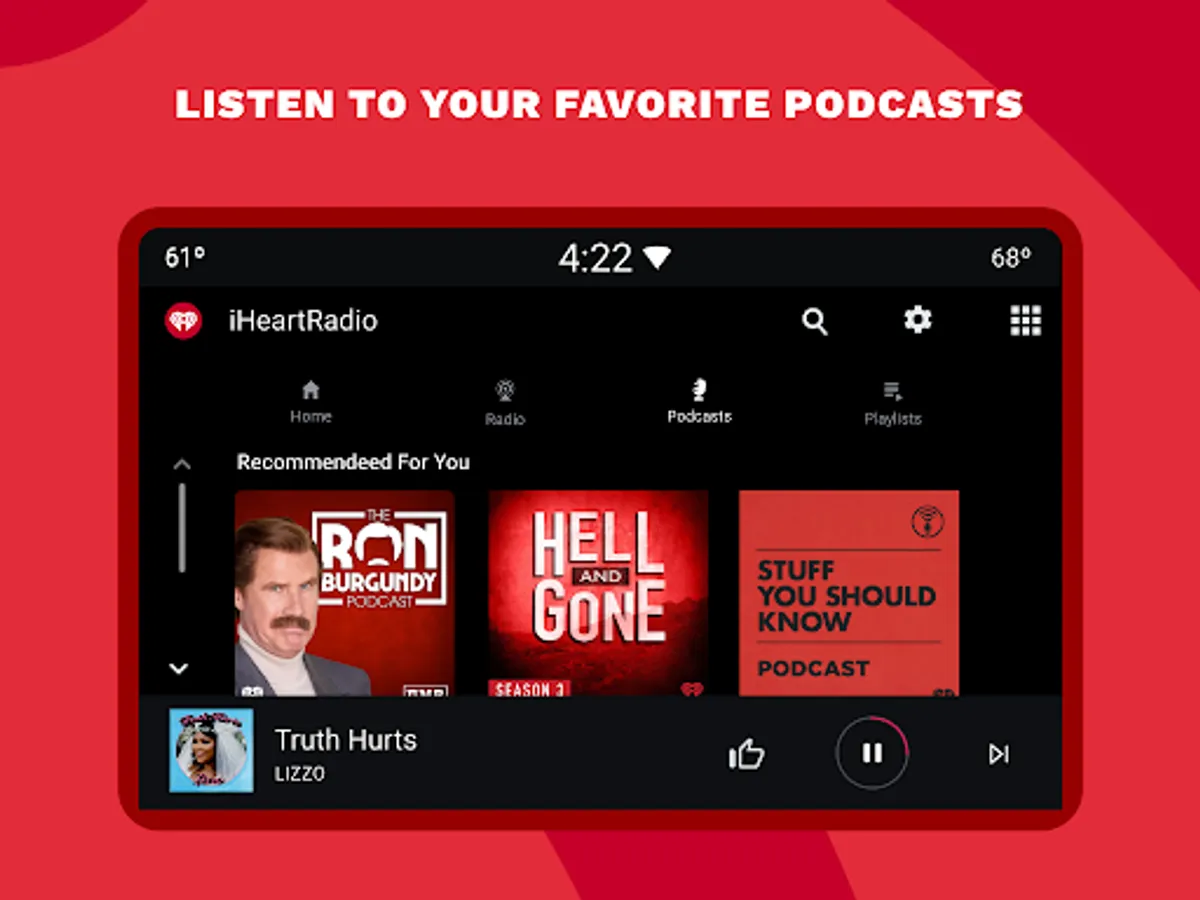Viewport: 1200px width, 900px height.
Task: Thumbs up the Truth Hurts song
Action: click(x=746, y=754)
